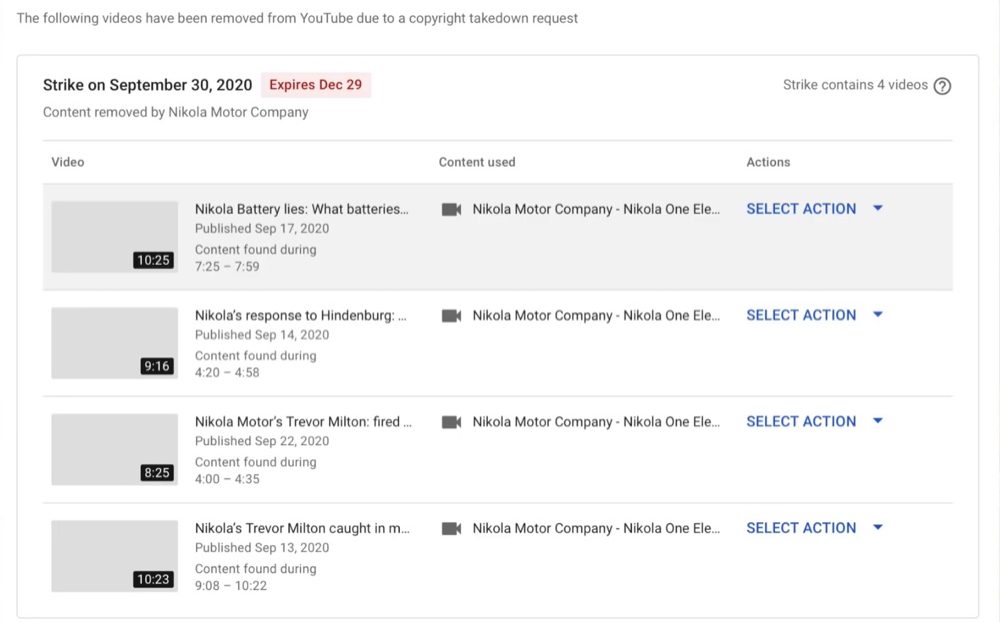Click the title 'Nikola's response to Hindenburg: ...'

300,316
